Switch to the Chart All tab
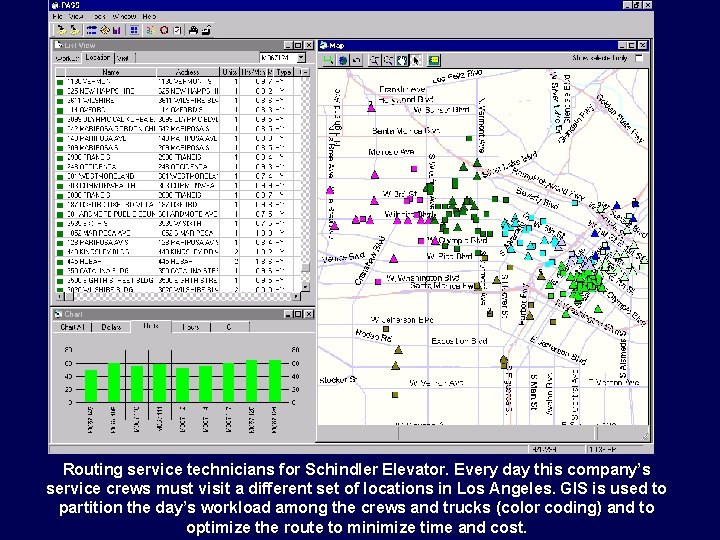The width and height of the screenshot is (720, 540). point(72,327)
